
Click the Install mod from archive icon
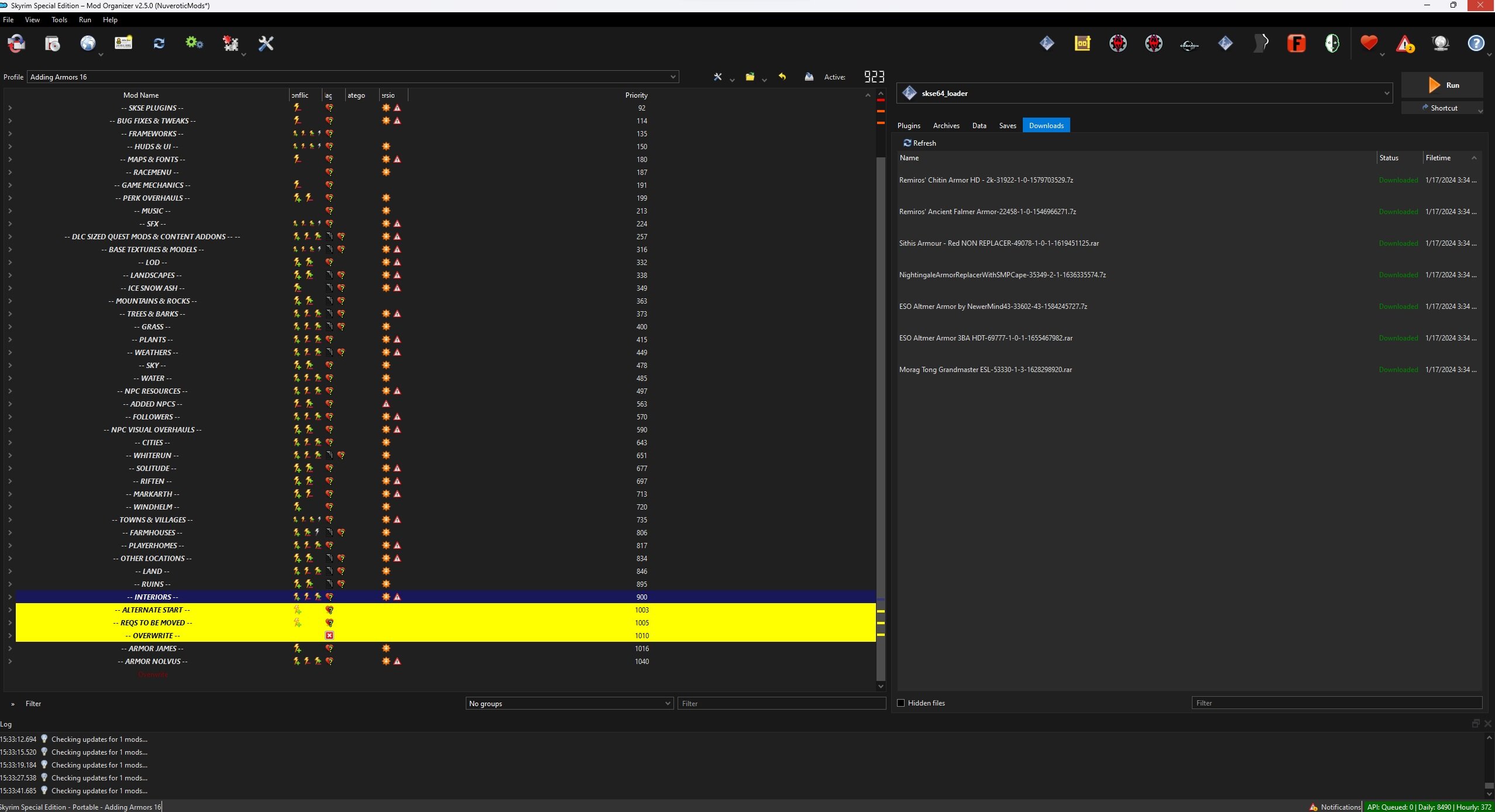tap(53, 43)
